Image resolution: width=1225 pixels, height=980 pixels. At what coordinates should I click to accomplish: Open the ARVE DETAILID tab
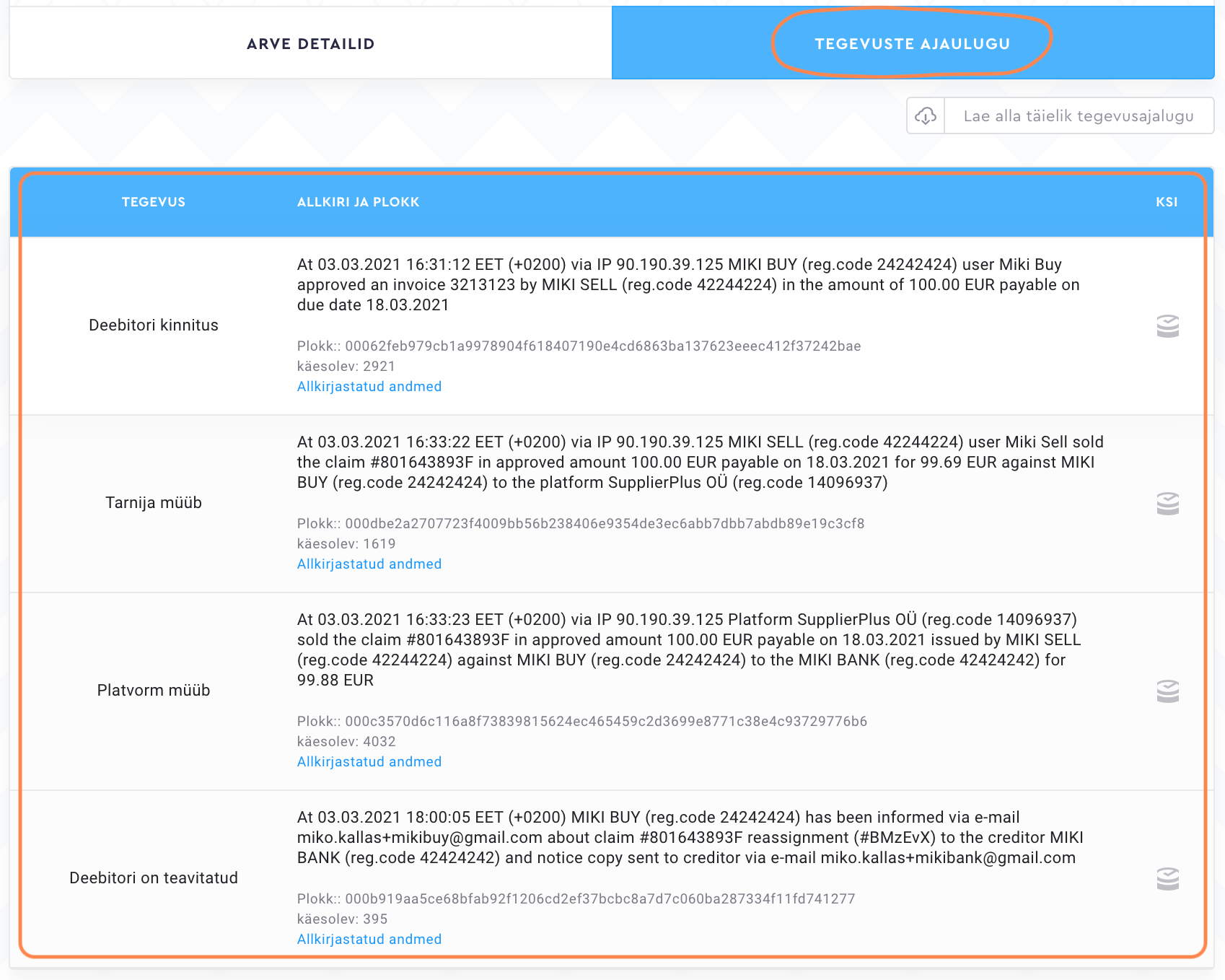310,44
